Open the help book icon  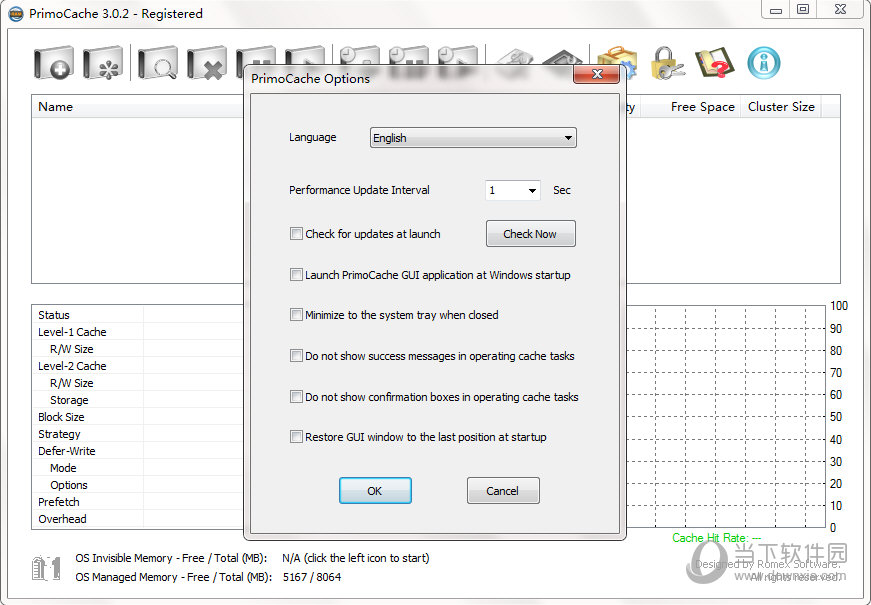coord(715,63)
